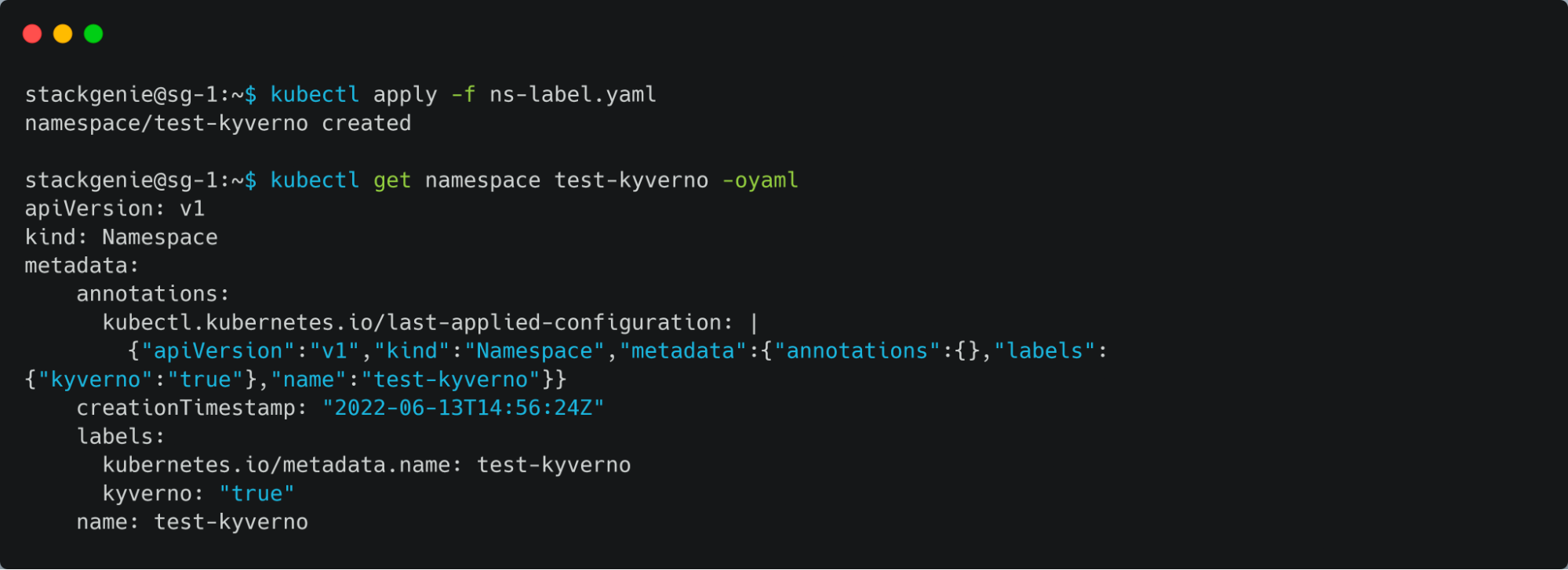This screenshot has width=1568, height=570.
Task: Click the kubernetes.io/metadata.name label line
Action: coord(366,465)
